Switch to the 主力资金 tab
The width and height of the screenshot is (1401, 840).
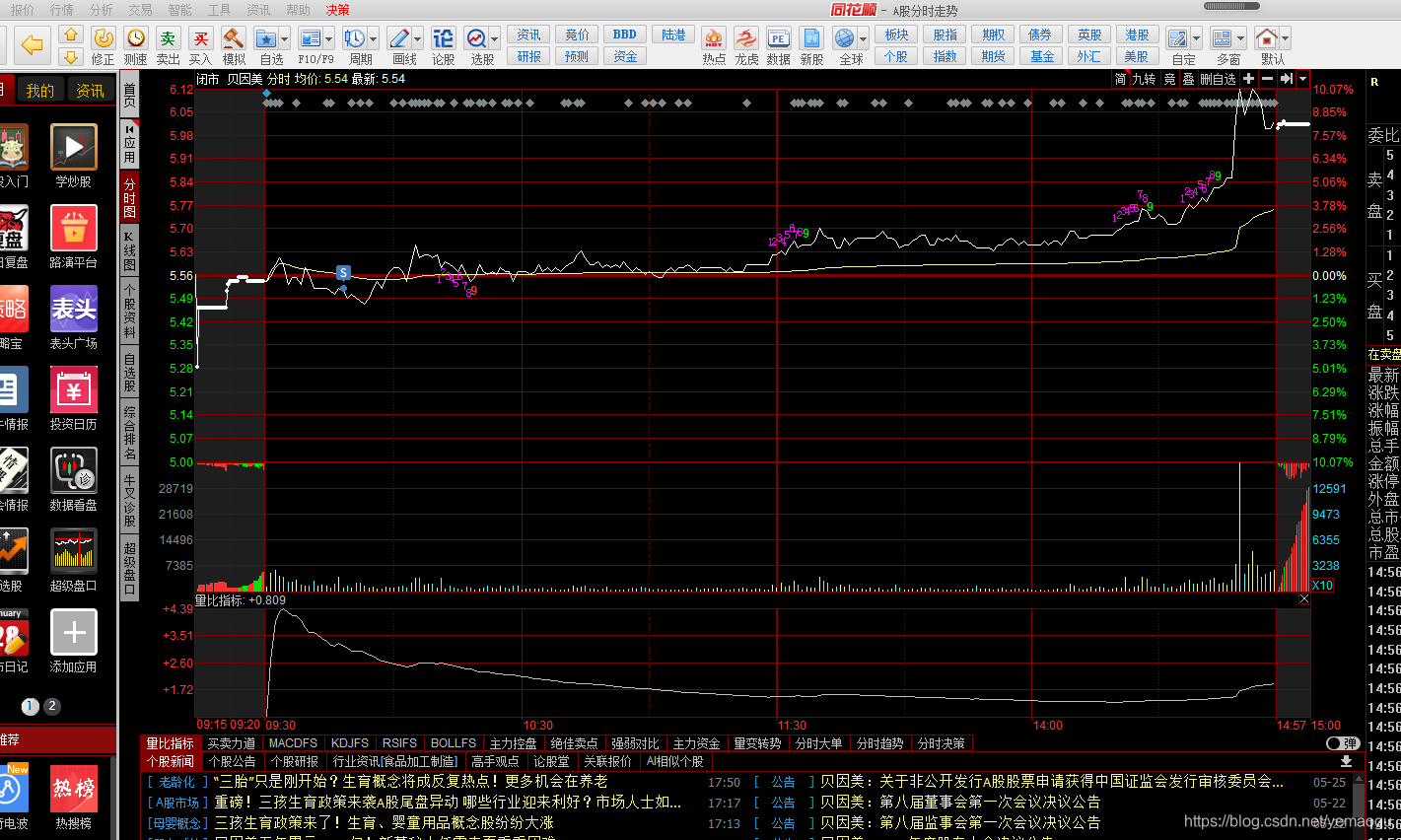pos(696,743)
